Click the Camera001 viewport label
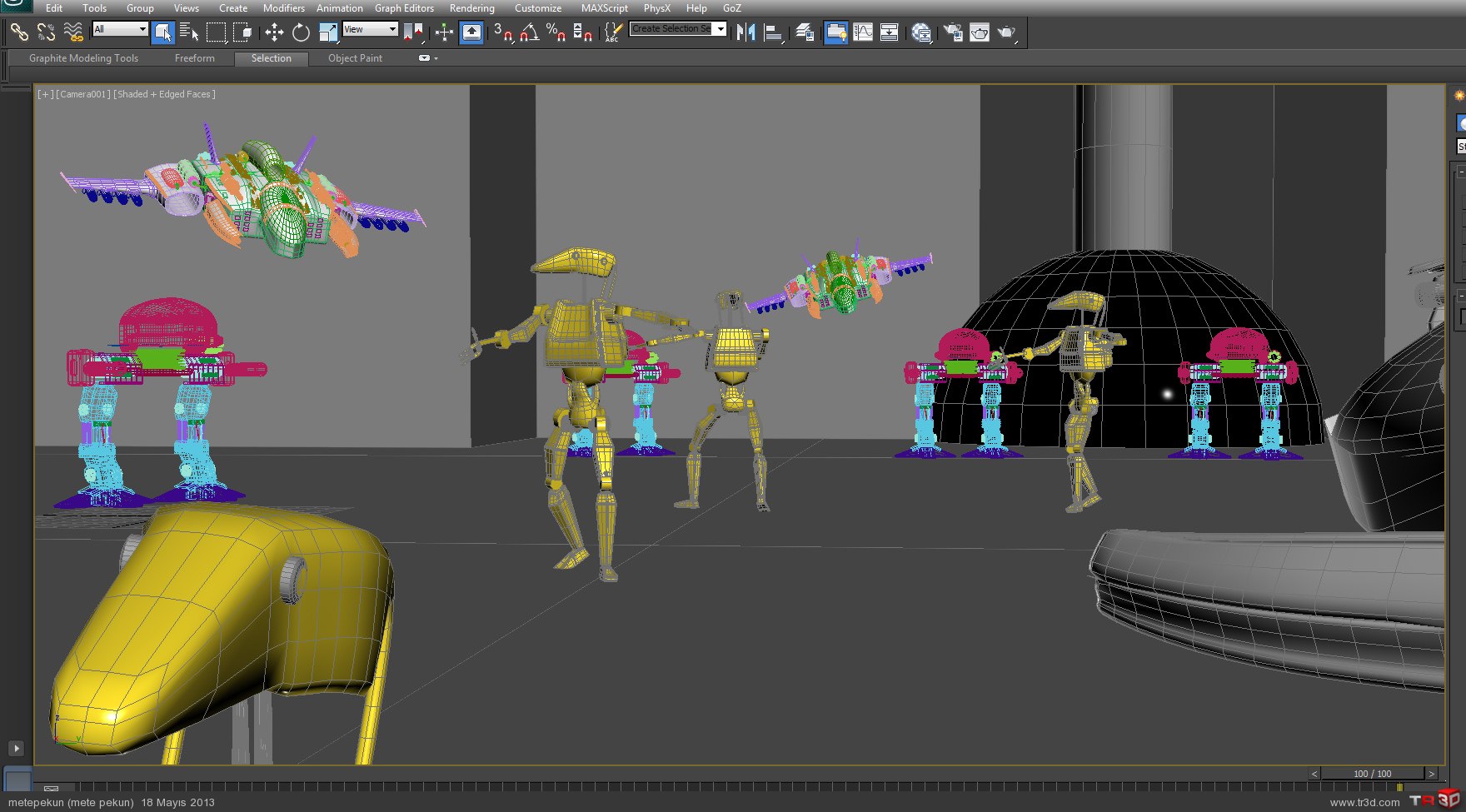The width and height of the screenshot is (1466, 812). [x=83, y=94]
